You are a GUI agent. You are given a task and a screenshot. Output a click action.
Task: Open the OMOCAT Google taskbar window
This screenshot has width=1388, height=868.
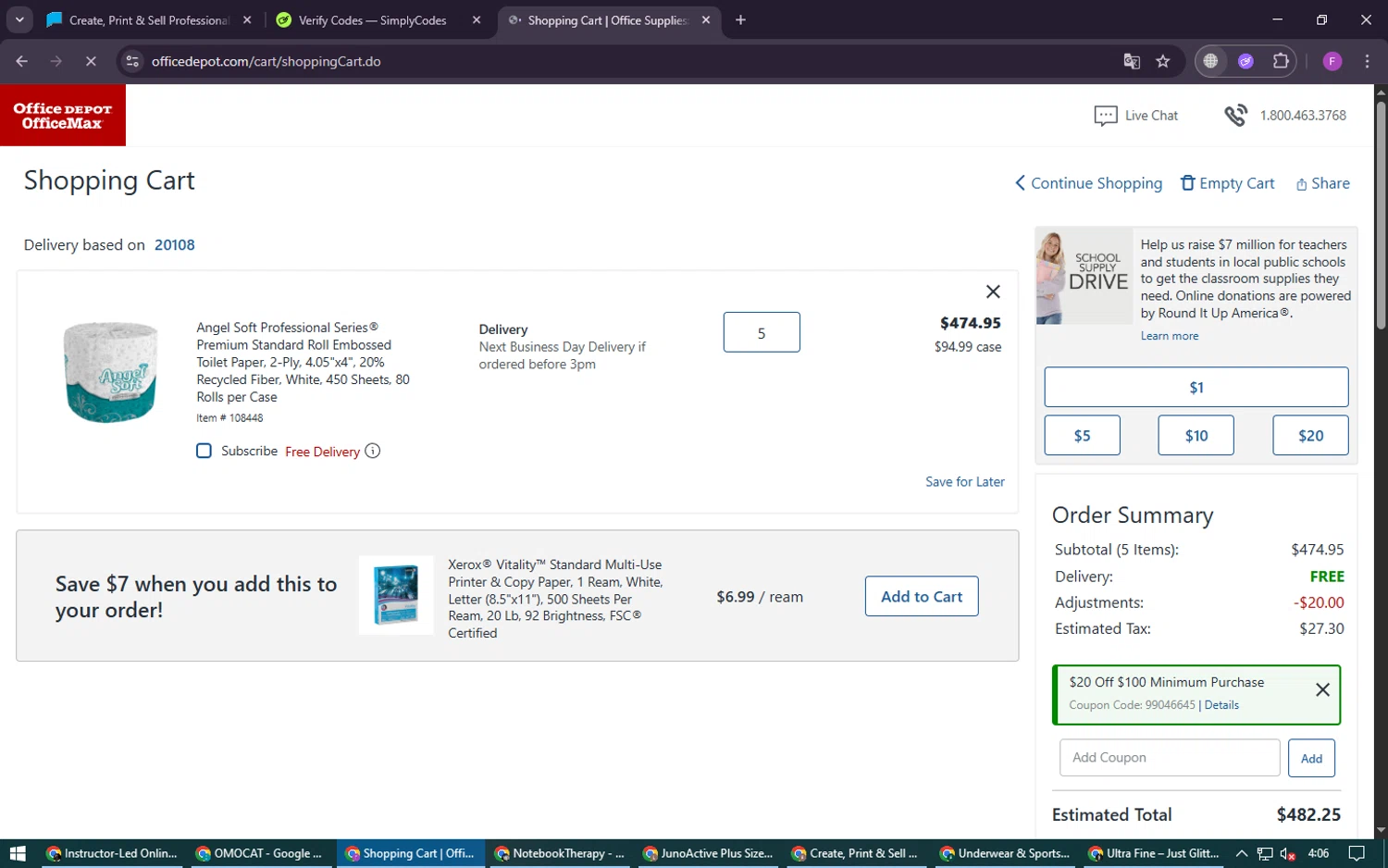pyautogui.click(x=261, y=853)
